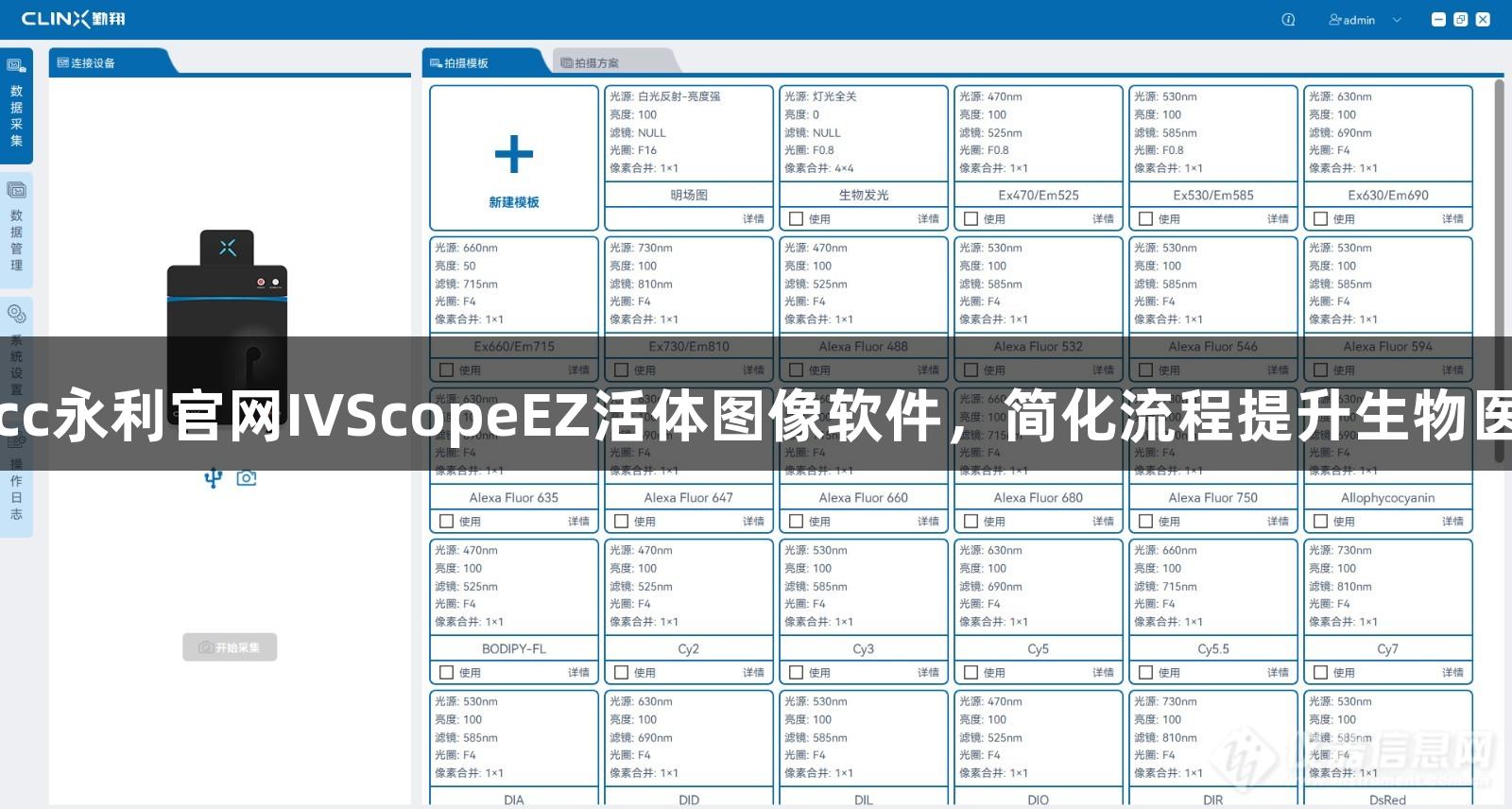This screenshot has width=1512, height=809.
Task: Select the 生物发光 template name
Action: click(864, 196)
